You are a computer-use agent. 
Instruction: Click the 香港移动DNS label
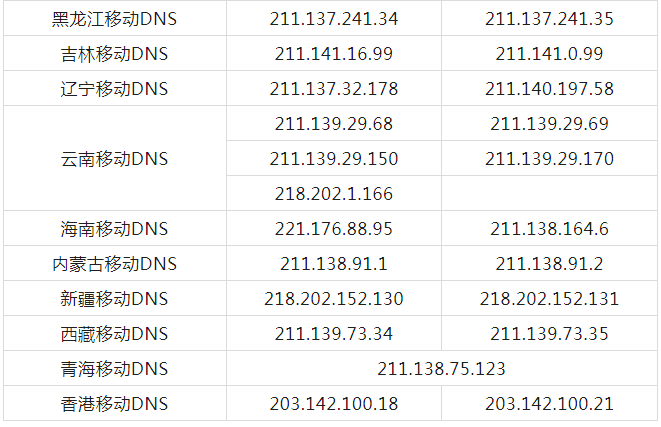pos(114,404)
